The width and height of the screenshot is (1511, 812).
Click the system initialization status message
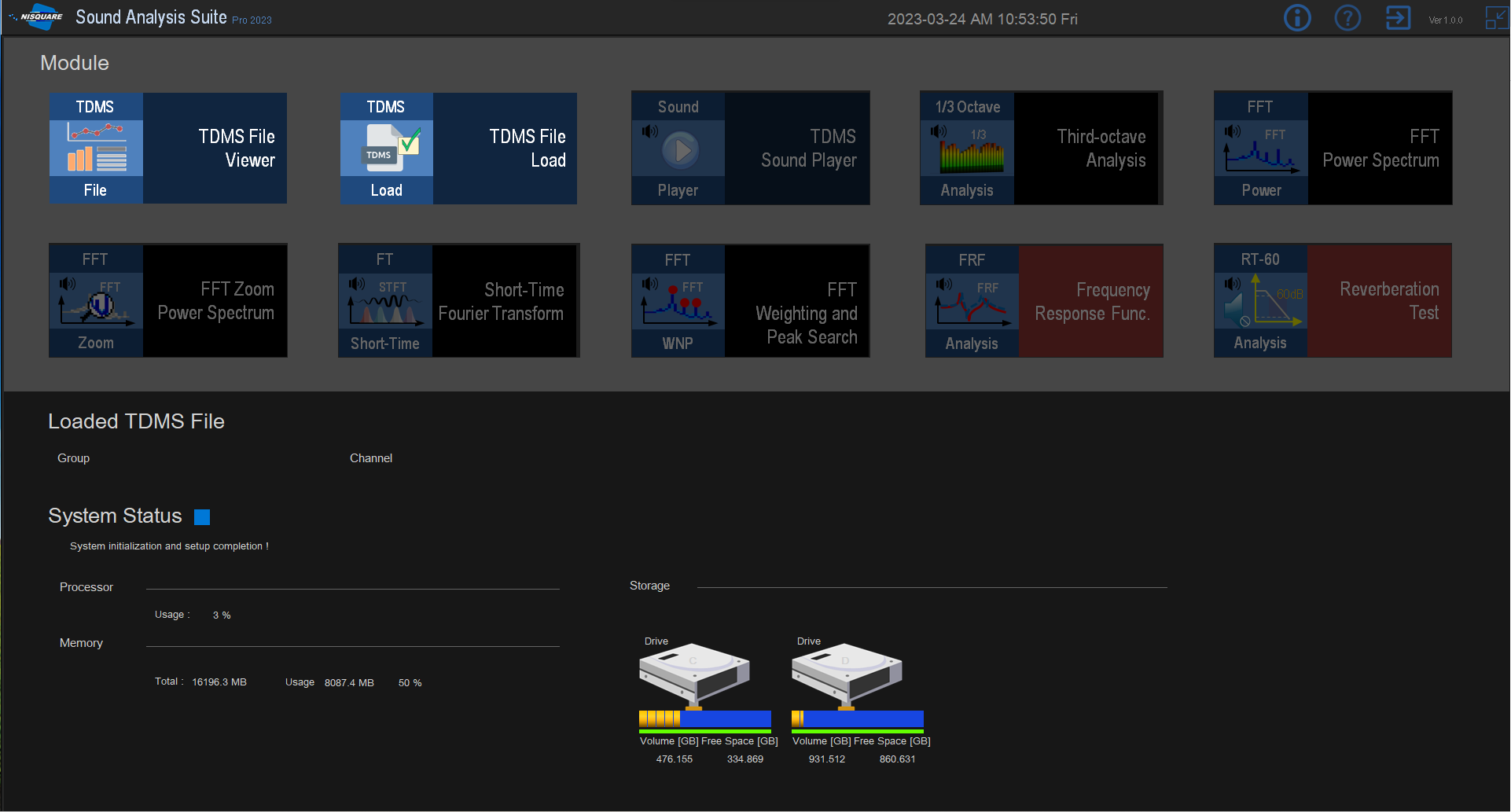(169, 546)
